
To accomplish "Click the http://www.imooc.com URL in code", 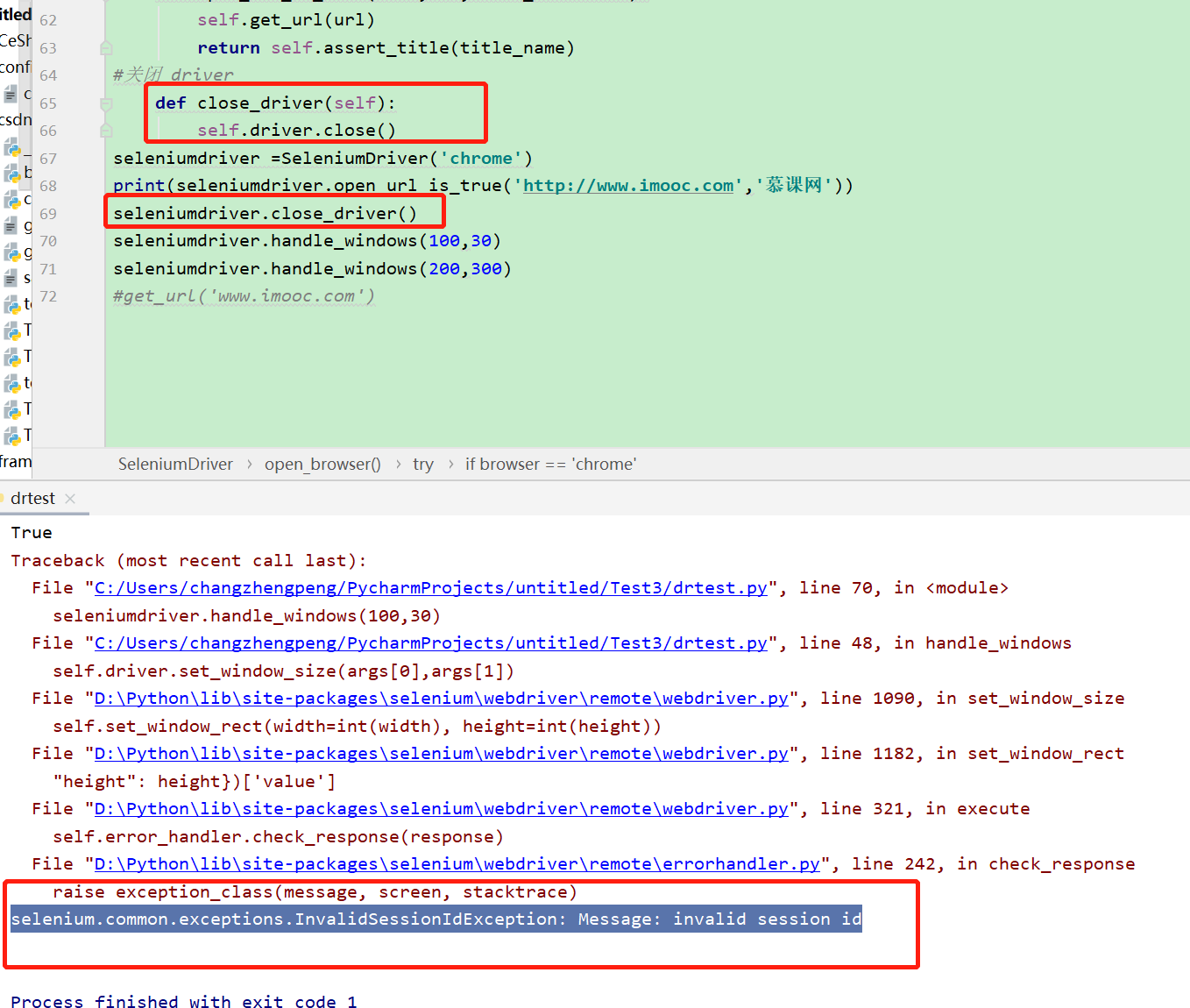I will coord(628,186).
